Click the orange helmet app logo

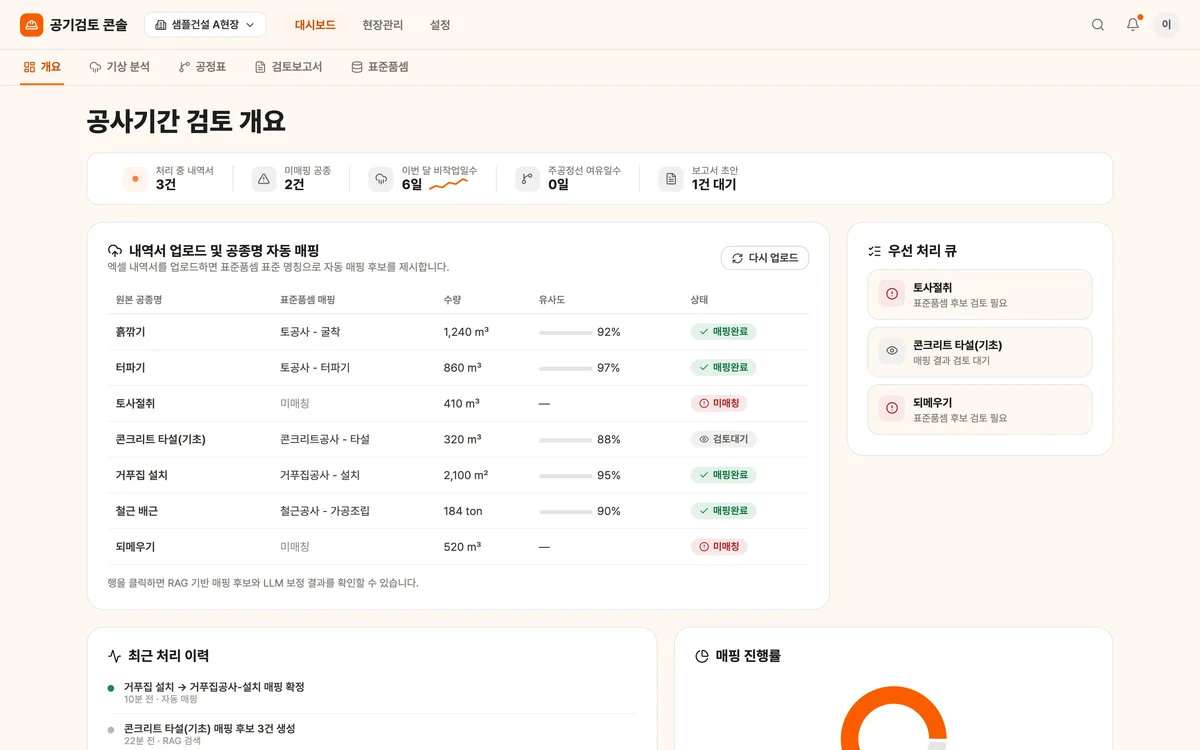click(x=32, y=25)
